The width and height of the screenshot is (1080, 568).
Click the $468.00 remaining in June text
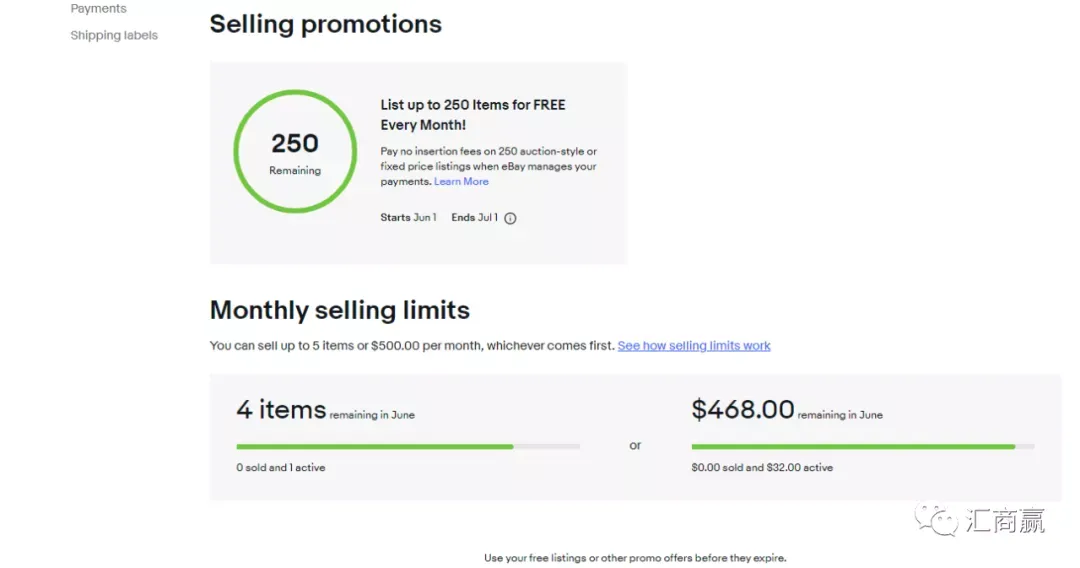click(787, 410)
